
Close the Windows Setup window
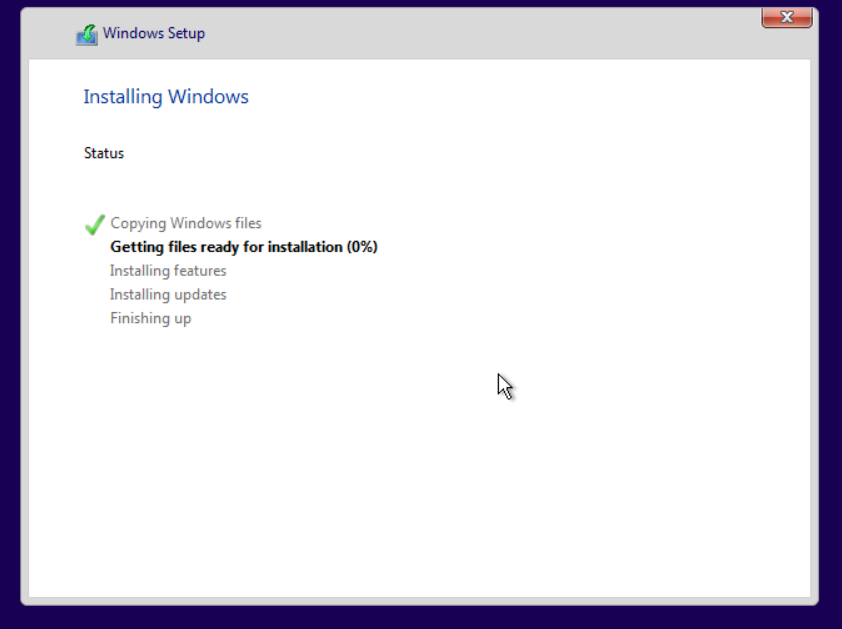coord(786,17)
